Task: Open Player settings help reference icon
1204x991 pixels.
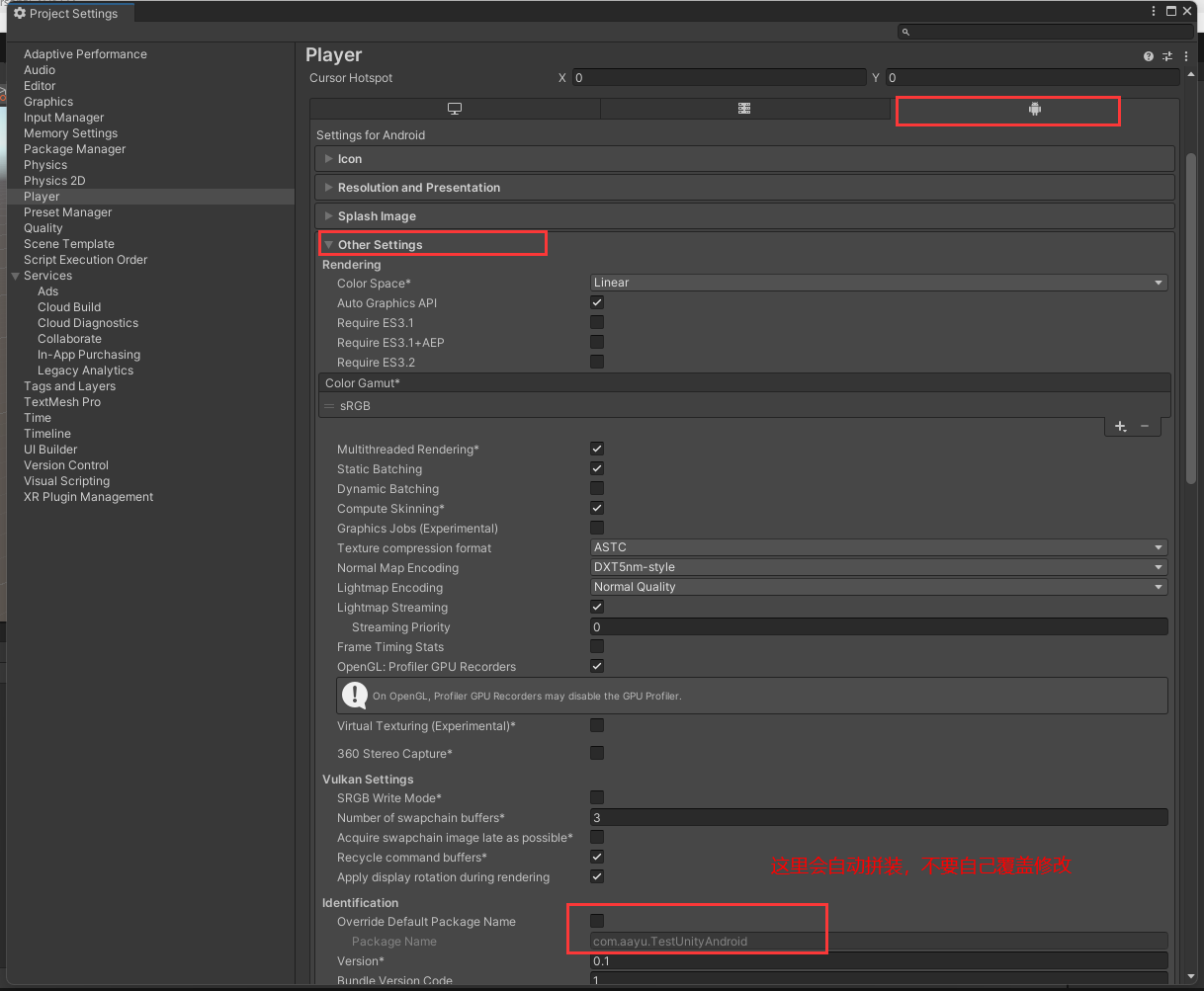Action: coord(1149,56)
